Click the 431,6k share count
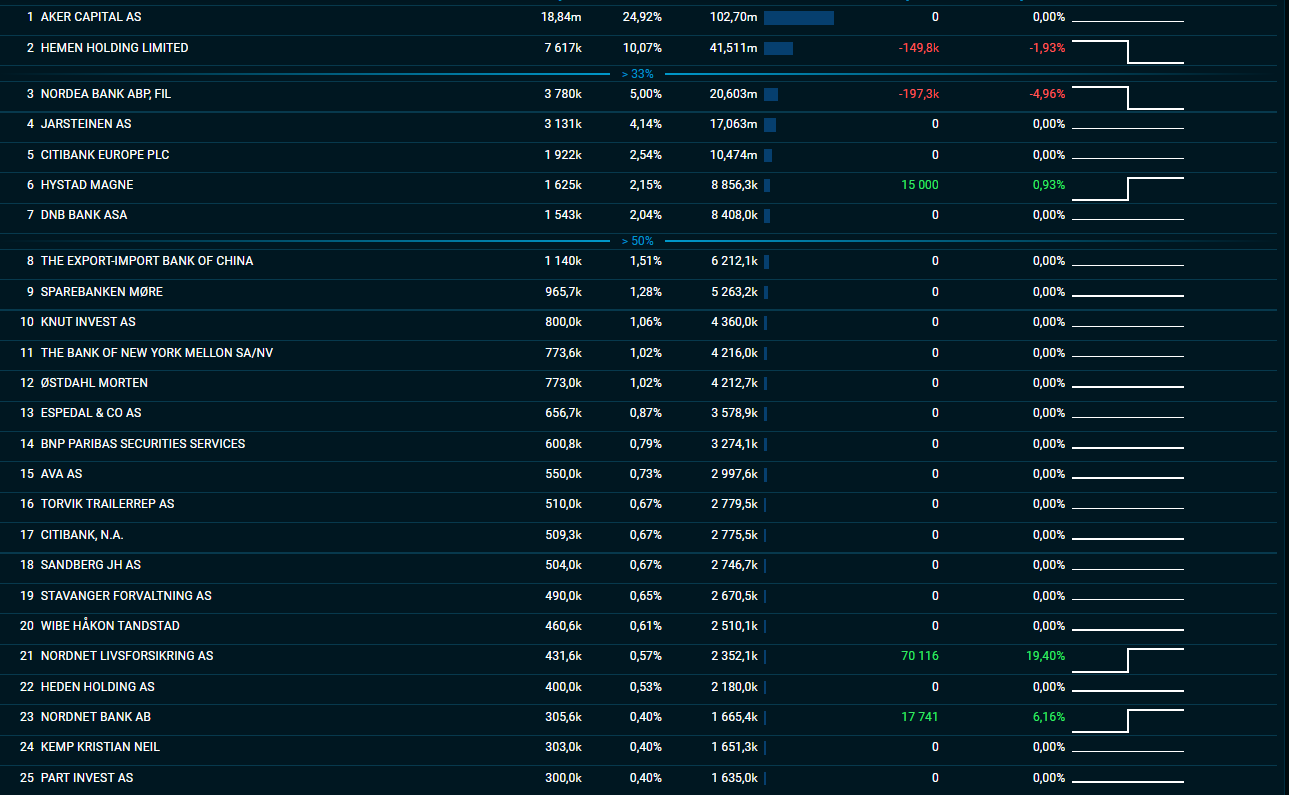 tap(563, 656)
